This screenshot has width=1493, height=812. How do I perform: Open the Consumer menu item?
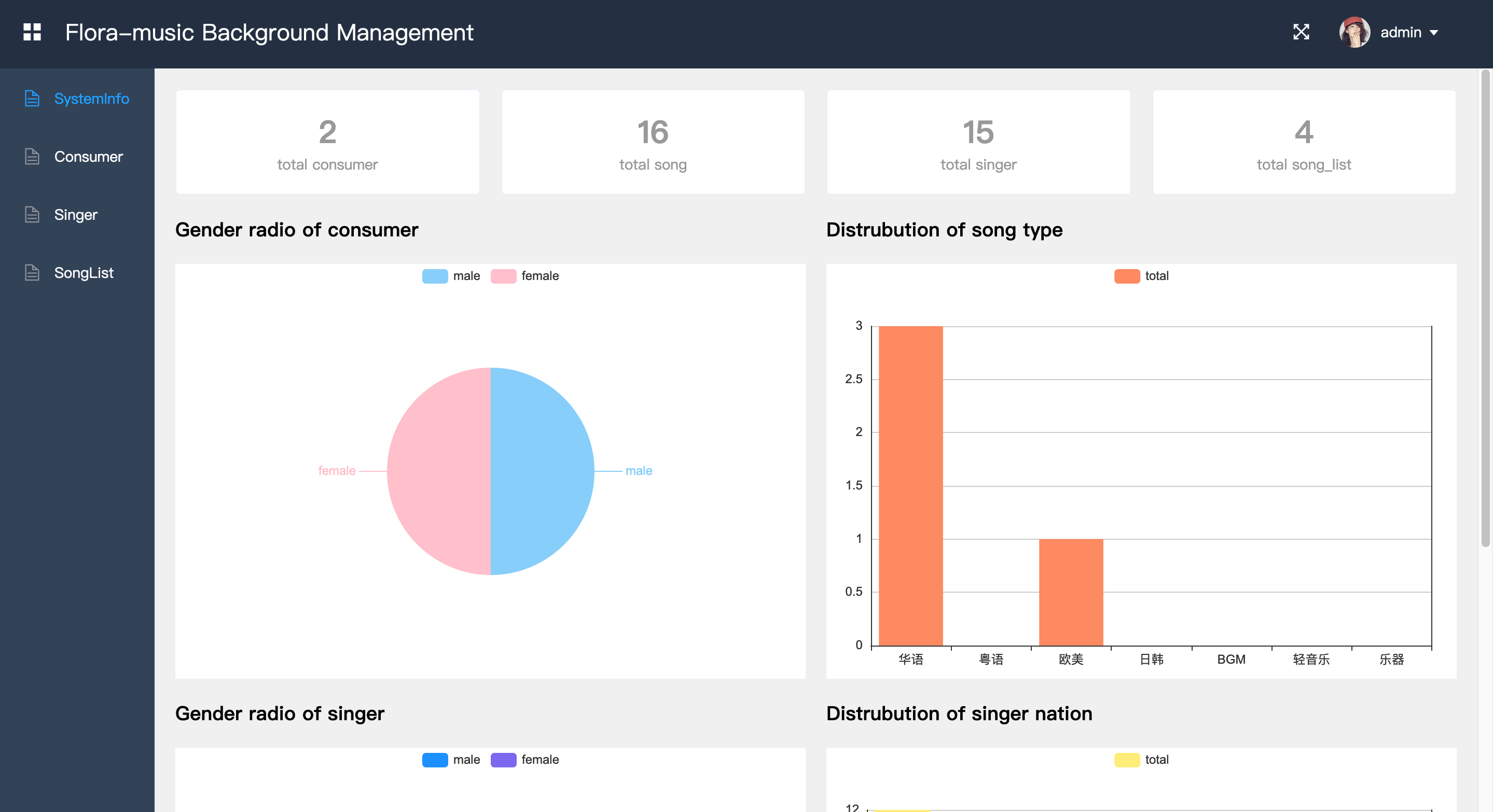click(88, 157)
